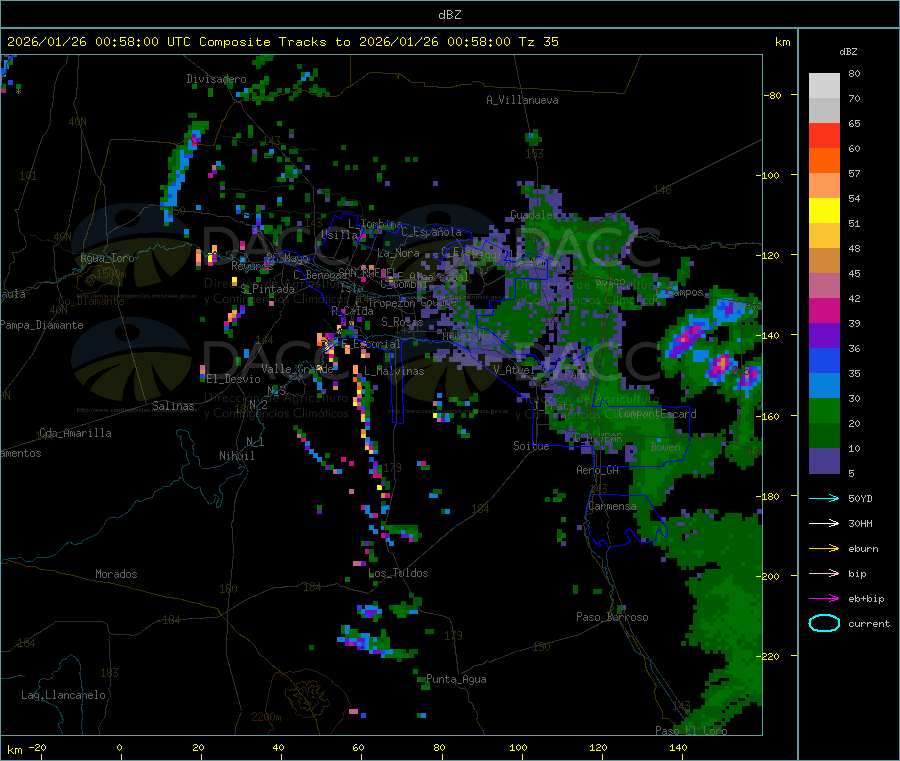Click the El_Desvio map label
Image resolution: width=900 pixels, height=761 pixels.
[233, 379]
